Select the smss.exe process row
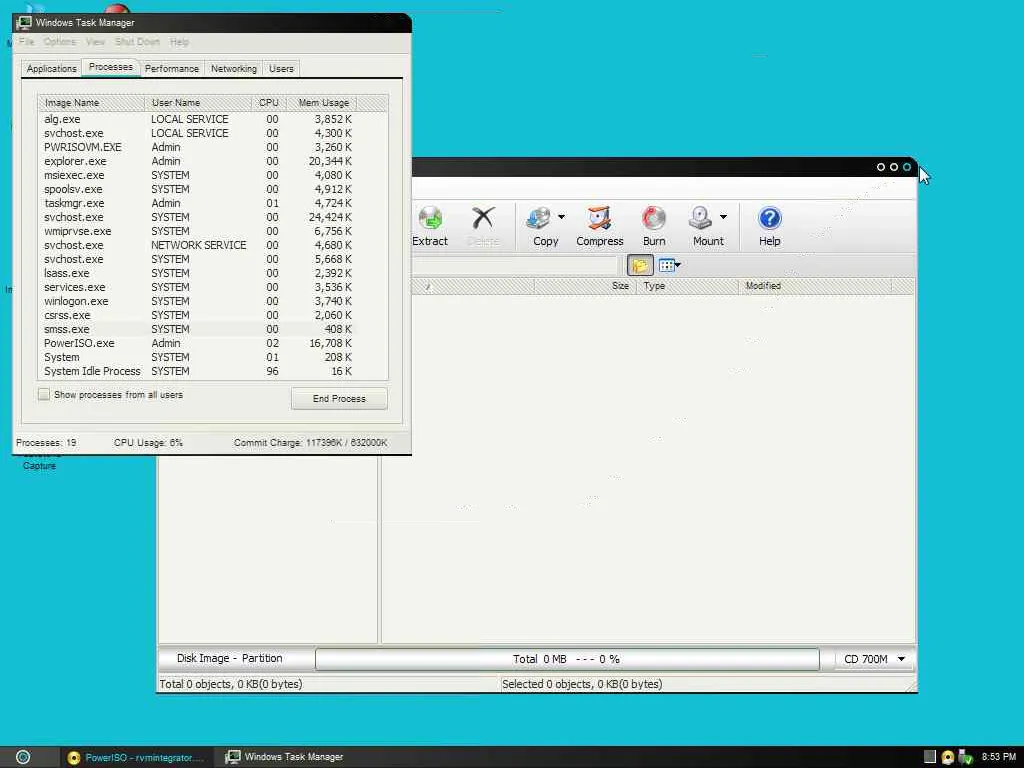The image size is (1024, 768). coord(198,329)
